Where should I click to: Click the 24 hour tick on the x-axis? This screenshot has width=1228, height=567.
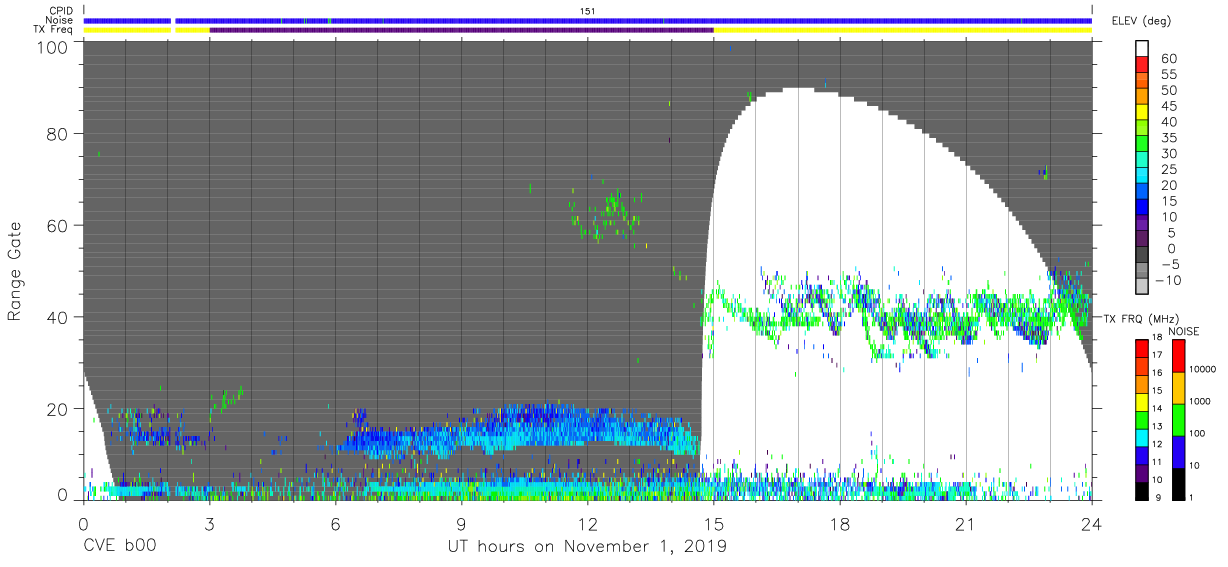(1092, 523)
